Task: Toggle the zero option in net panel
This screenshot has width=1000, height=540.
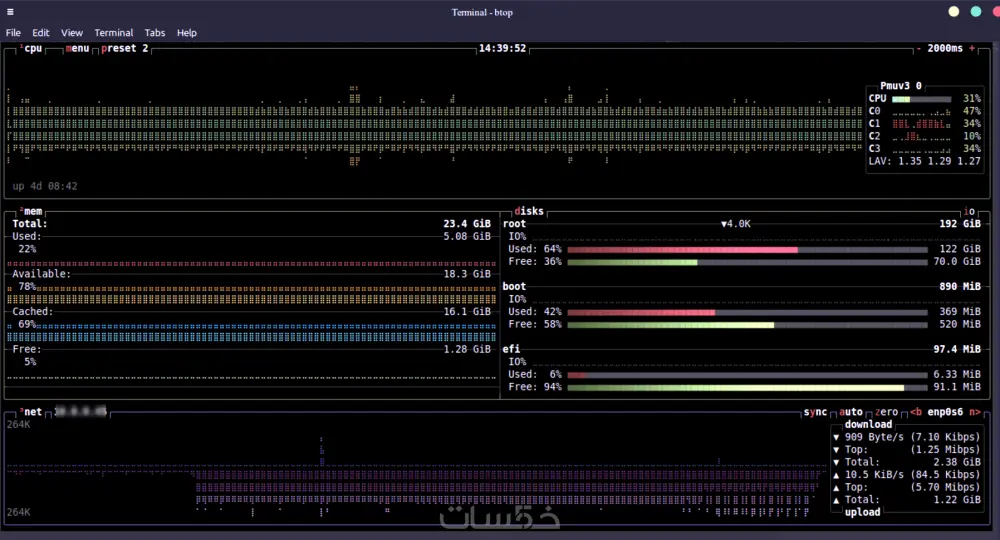Action: click(886, 412)
